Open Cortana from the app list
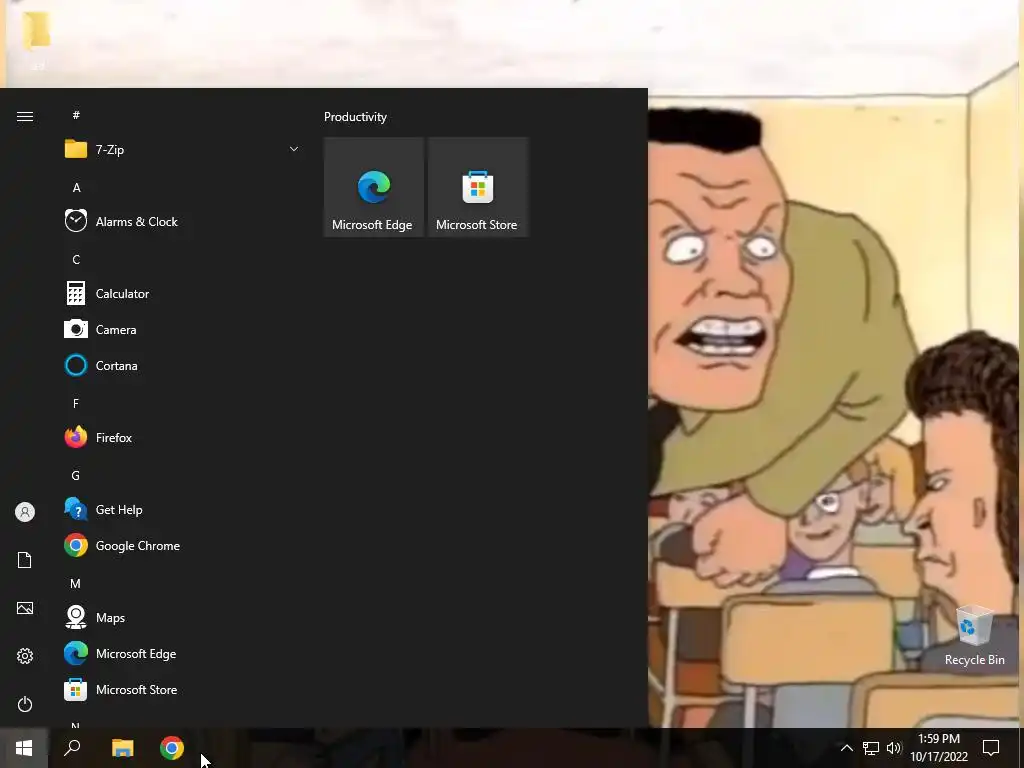This screenshot has width=1024, height=768. point(182,366)
